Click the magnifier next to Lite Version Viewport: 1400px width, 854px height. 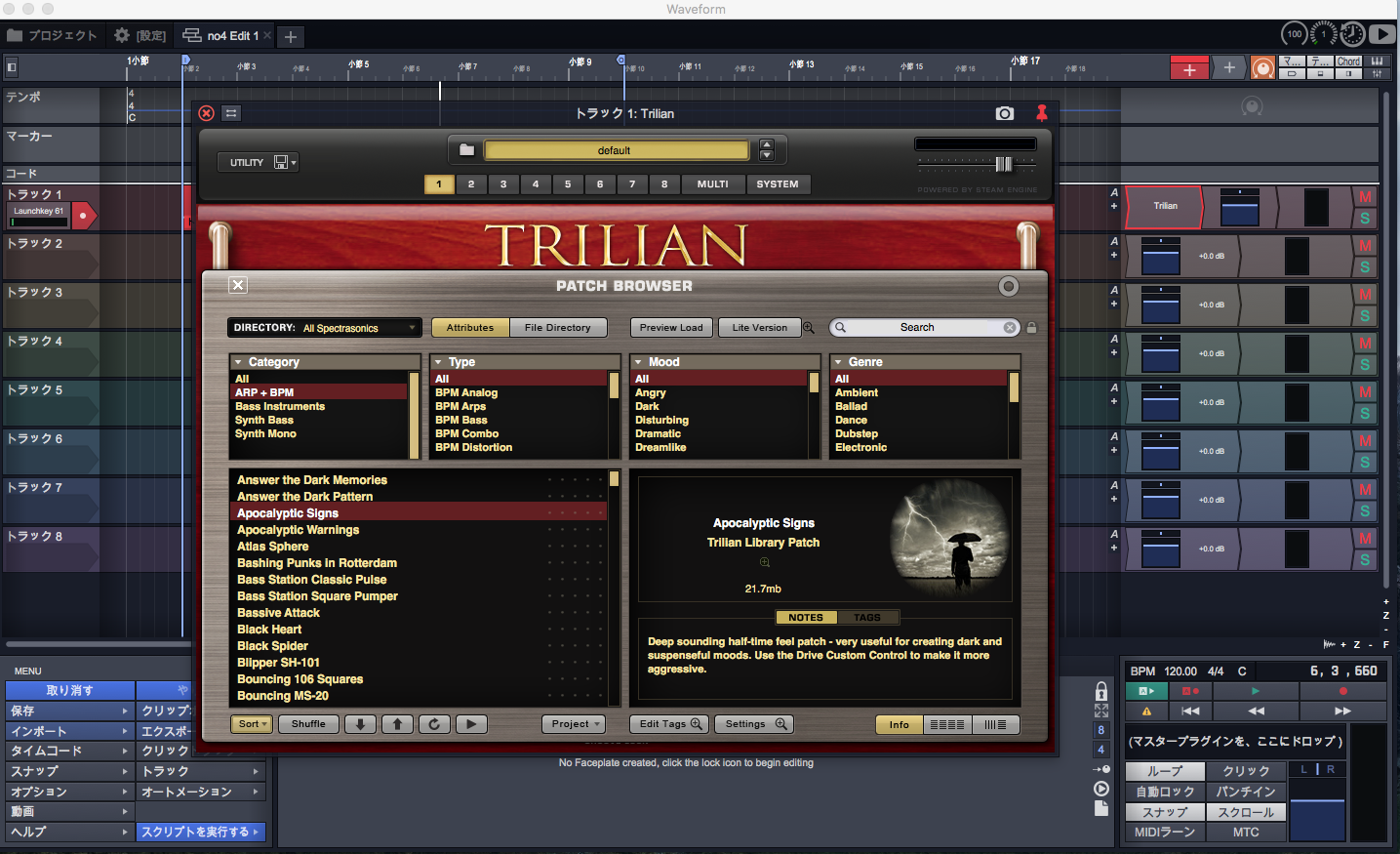pos(808,328)
